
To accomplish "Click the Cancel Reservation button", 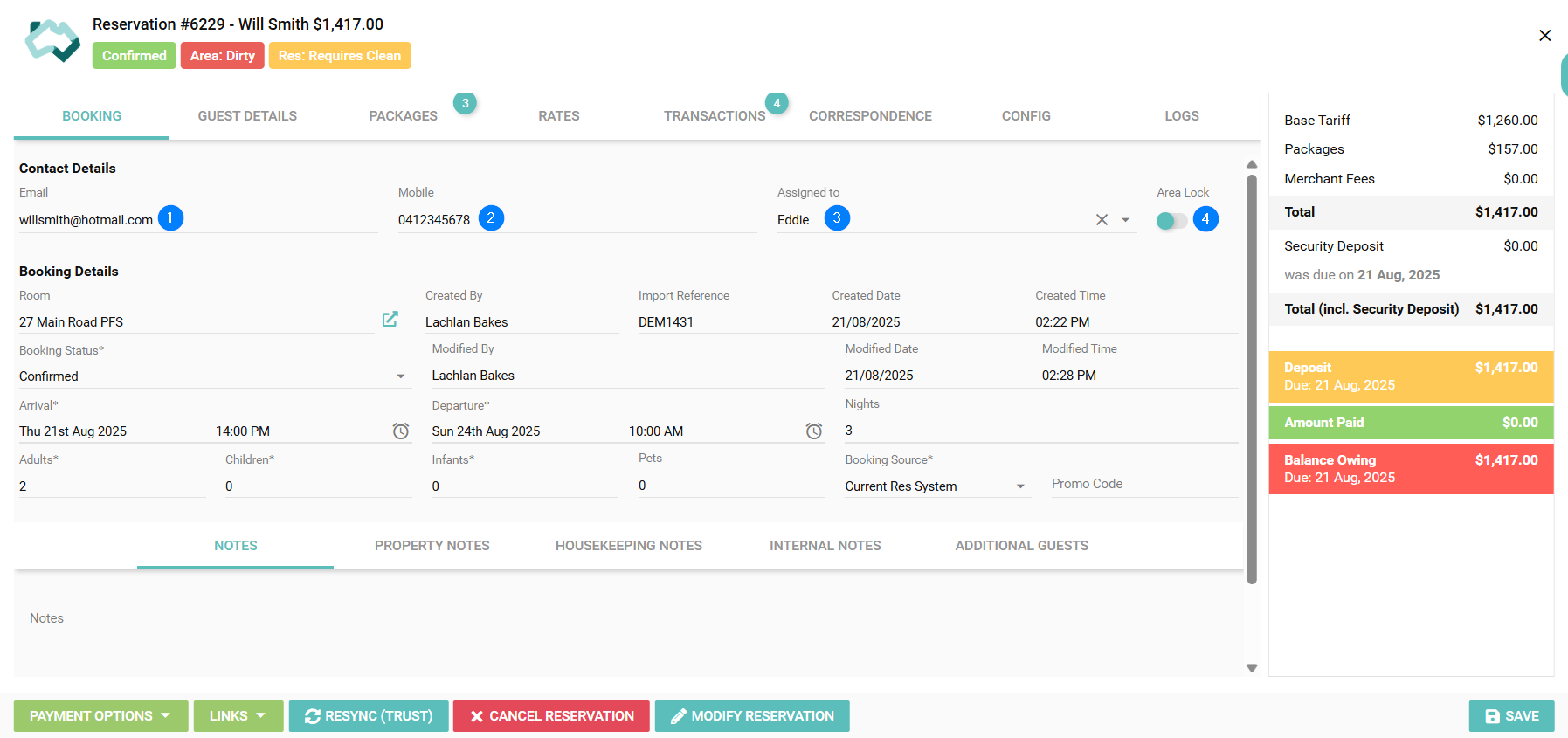I will (x=551, y=716).
